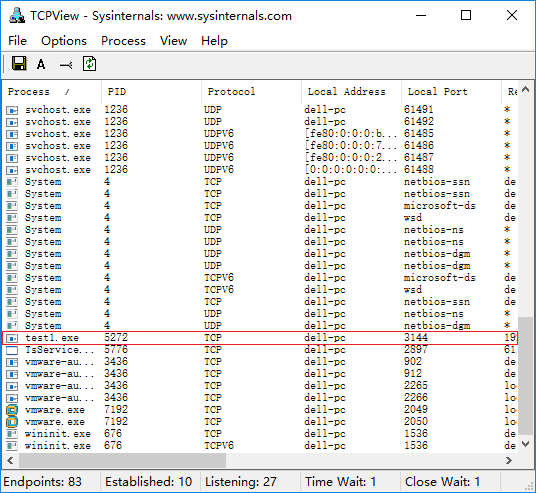Viewport: 536px width, 493px height.
Task: Click the horizontal scrollbar right arrow
Action: [509, 461]
